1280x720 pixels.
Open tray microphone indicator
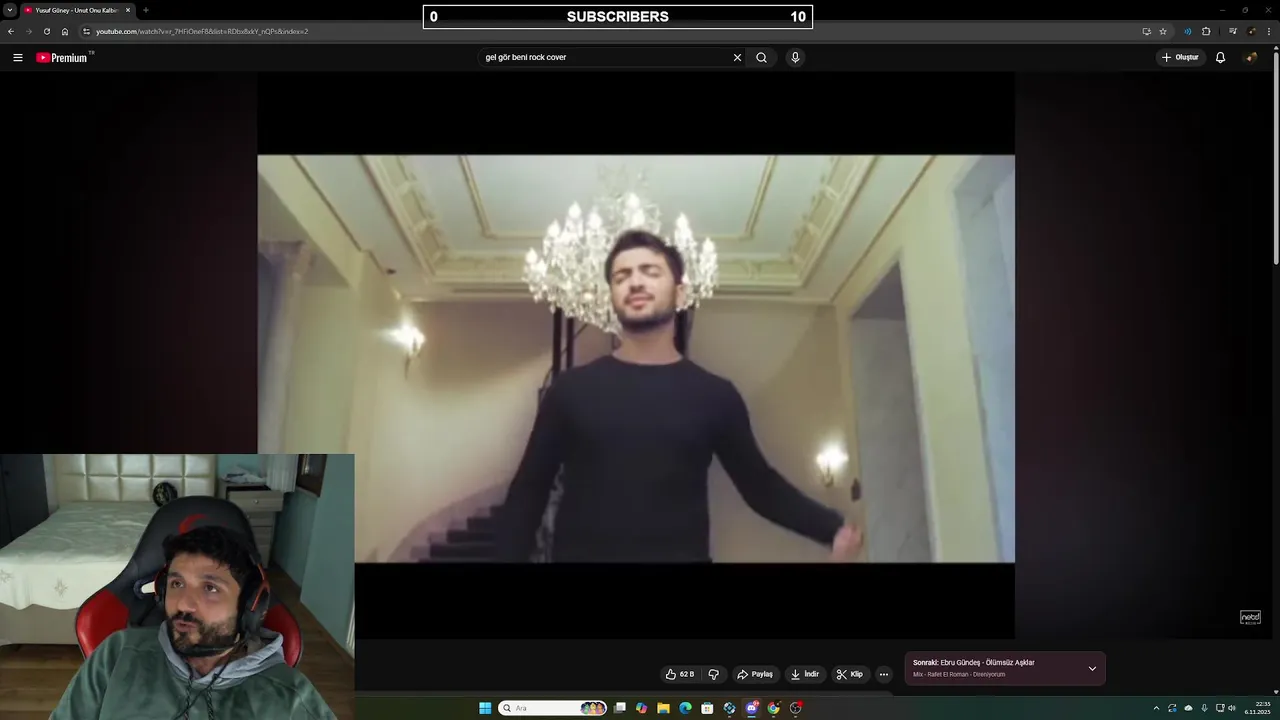click(1204, 708)
